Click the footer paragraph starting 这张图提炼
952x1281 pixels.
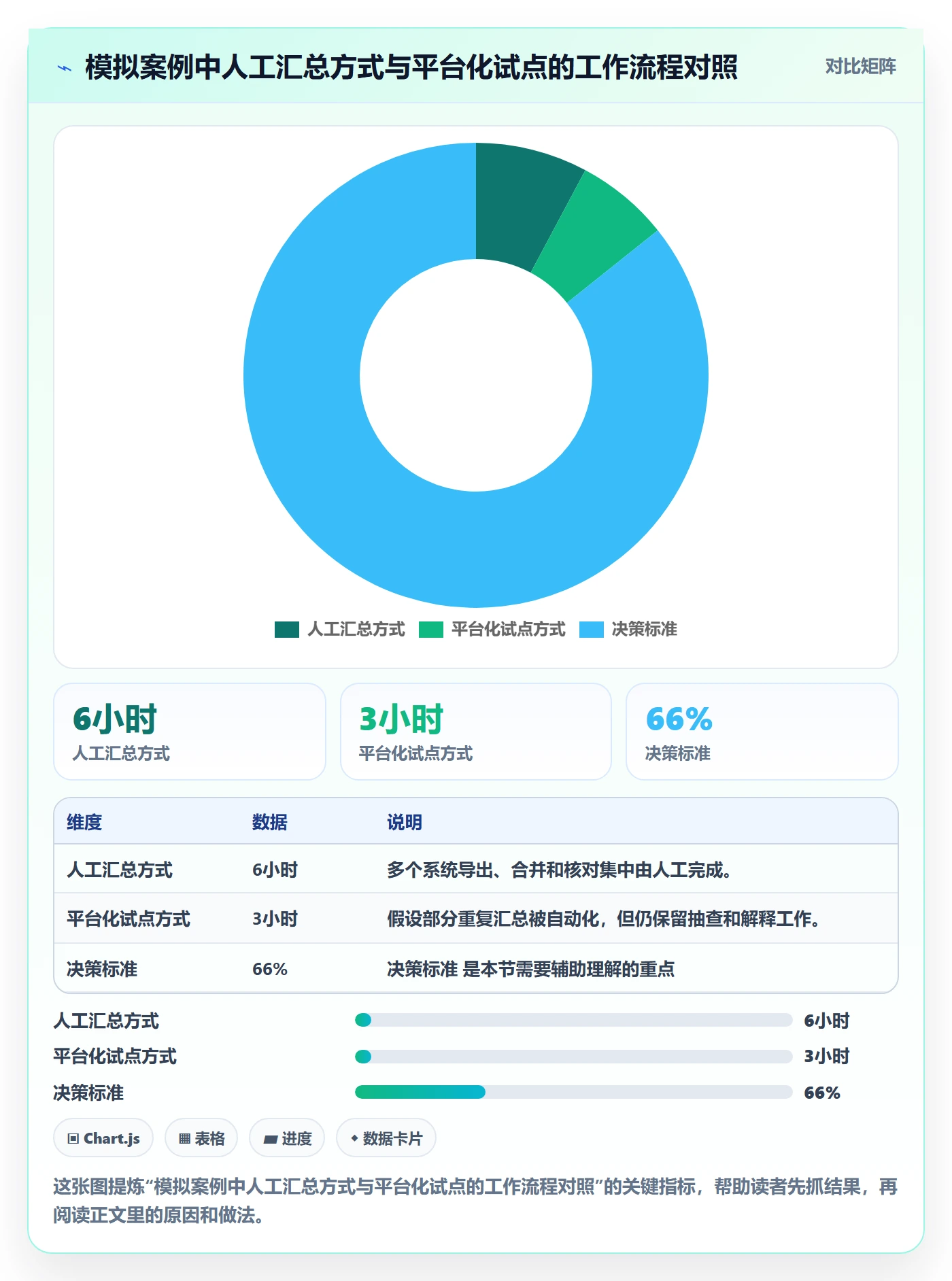(x=475, y=1200)
